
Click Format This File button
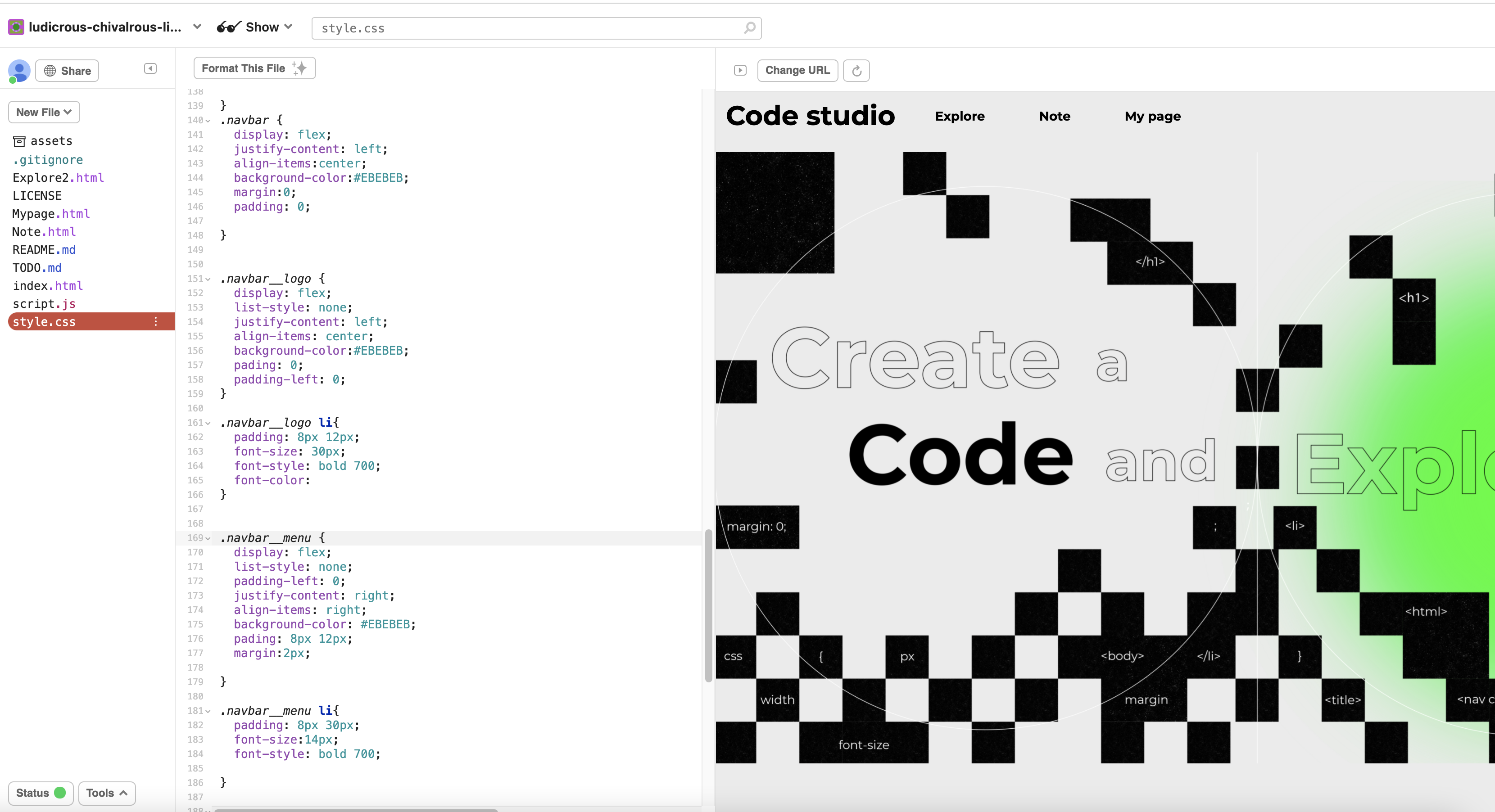point(254,68)
